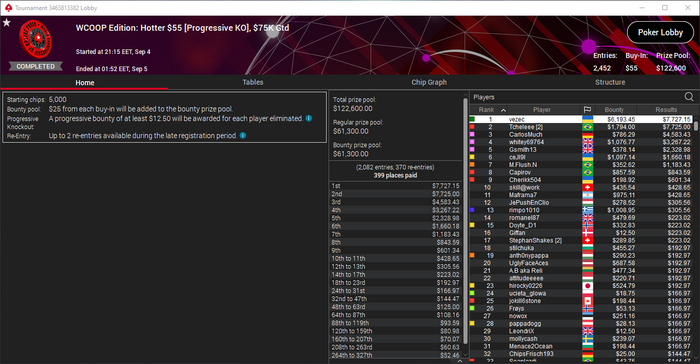This screenshot has height=364, width=700.
Task: Click the blue color label beside rimpo1010
Action: (x=472, y=210)
